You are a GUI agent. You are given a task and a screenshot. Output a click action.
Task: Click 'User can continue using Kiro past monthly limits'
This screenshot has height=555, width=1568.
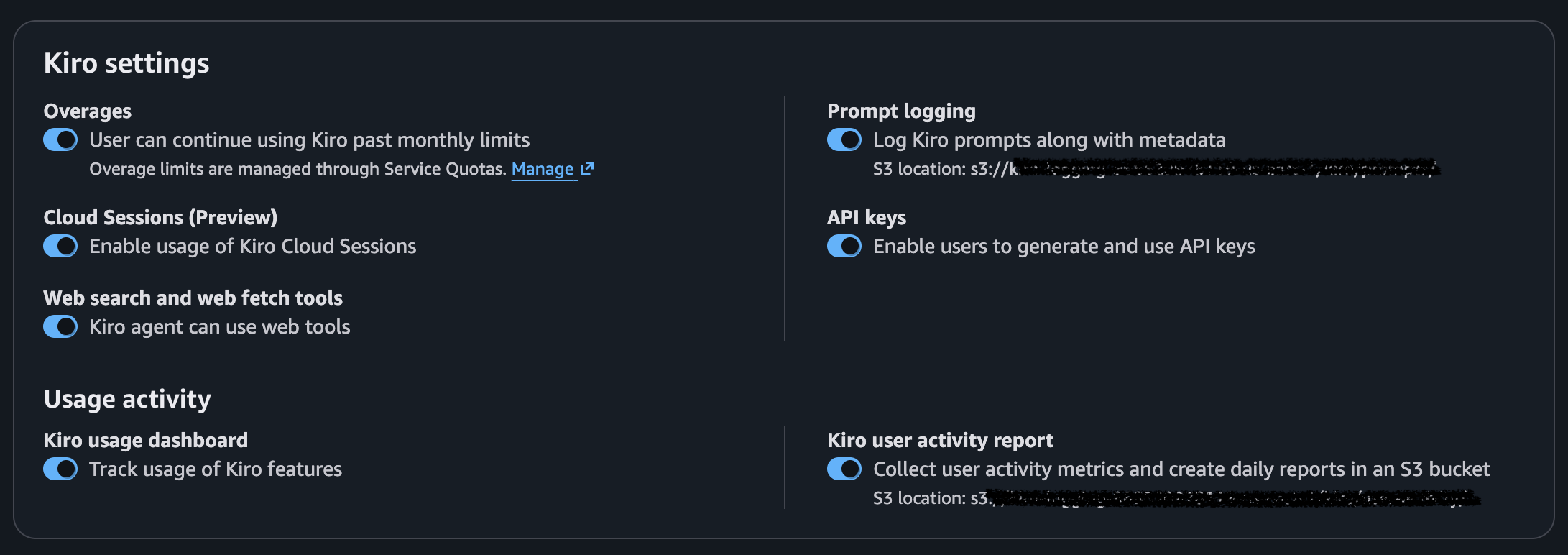[x=310, y=140]
